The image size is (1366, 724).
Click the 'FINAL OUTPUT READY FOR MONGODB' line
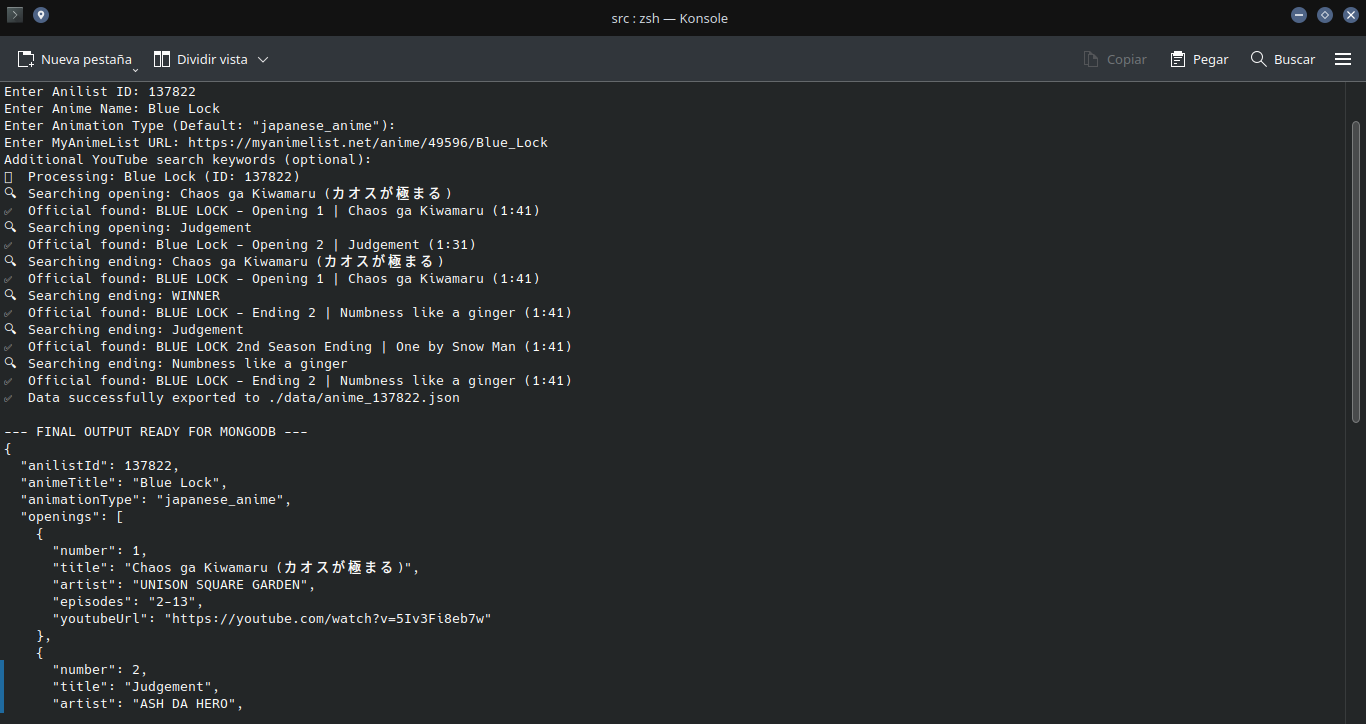coord(155,431)
